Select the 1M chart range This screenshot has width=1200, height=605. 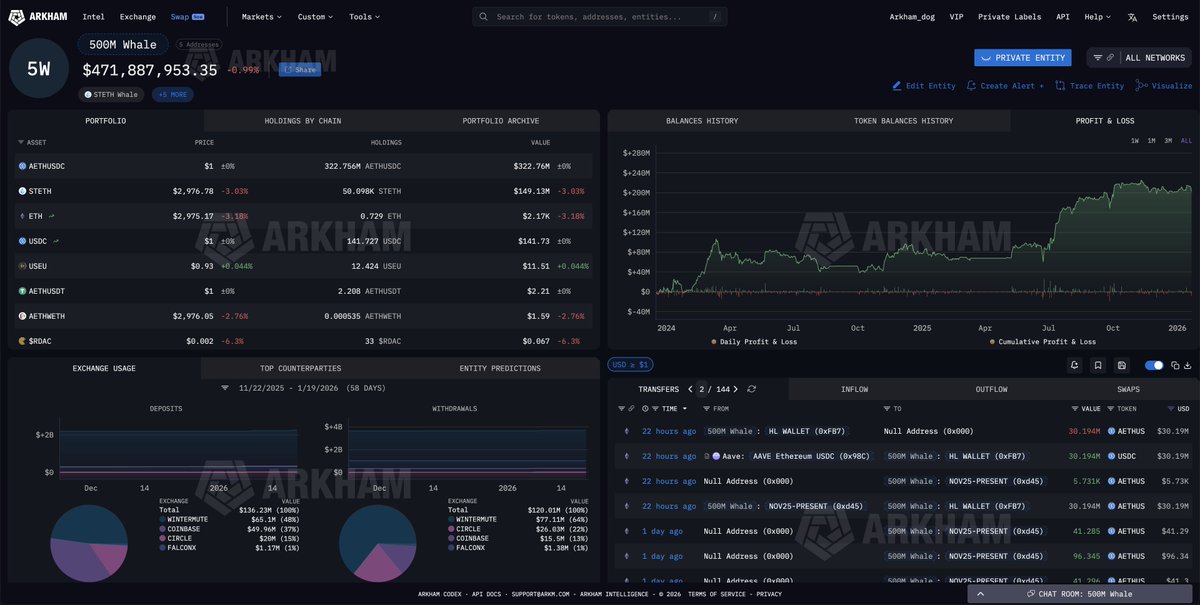pos(1151,141)
